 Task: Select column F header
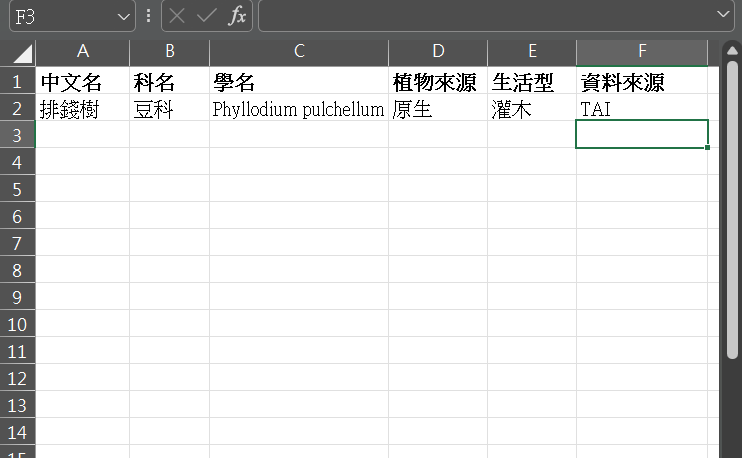pyautogui.click(x=641, y=51)
